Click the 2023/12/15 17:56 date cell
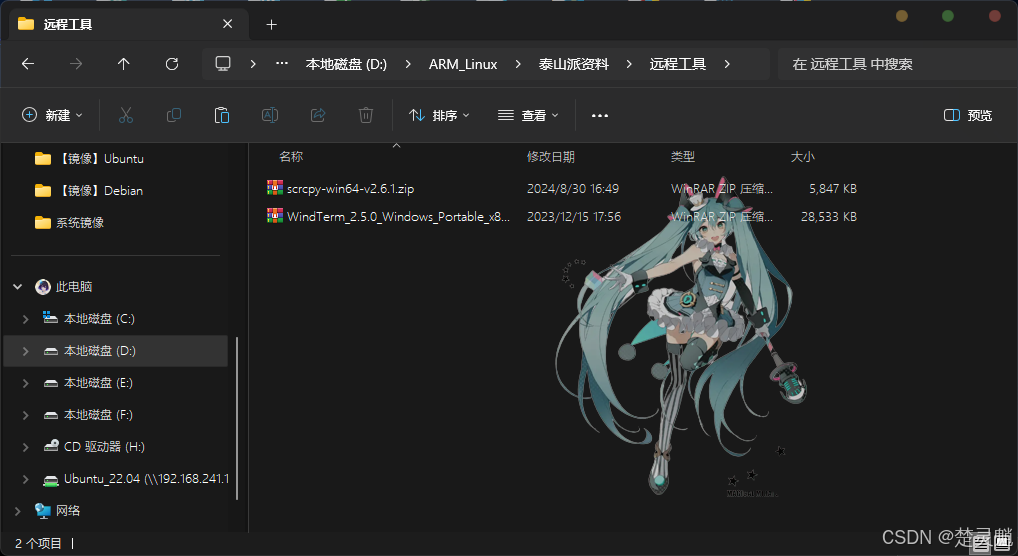Viewport: 1018px width, 556px height. pos(574,216)
